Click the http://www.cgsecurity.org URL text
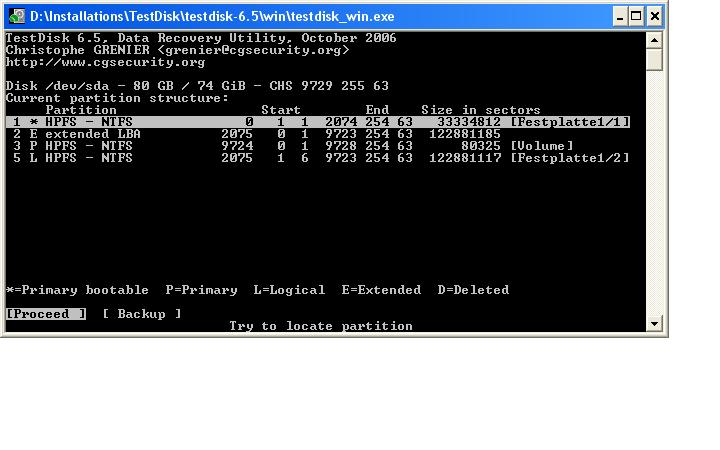The image size is (720, 450). tap(106, 62)
